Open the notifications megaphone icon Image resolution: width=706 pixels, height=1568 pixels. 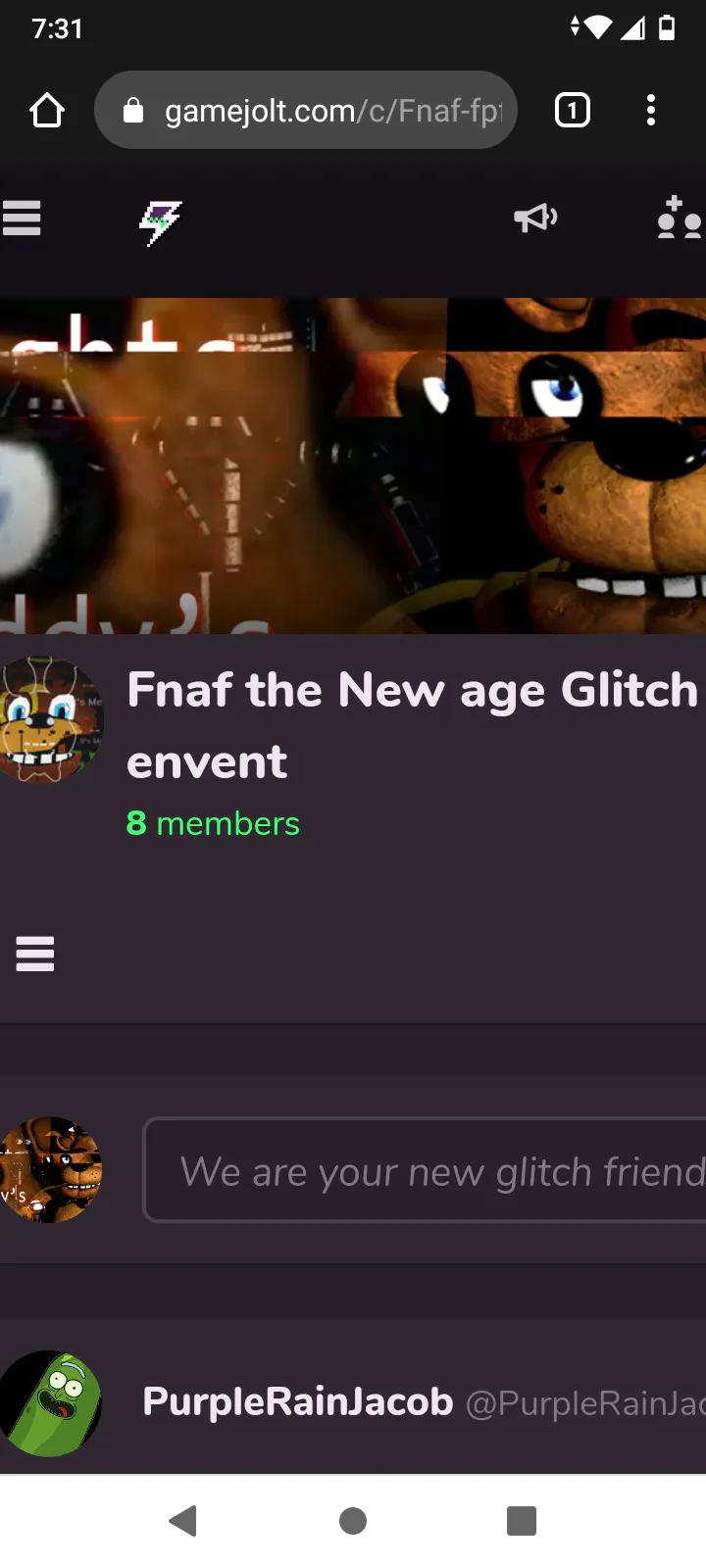[x=535, y=218]
